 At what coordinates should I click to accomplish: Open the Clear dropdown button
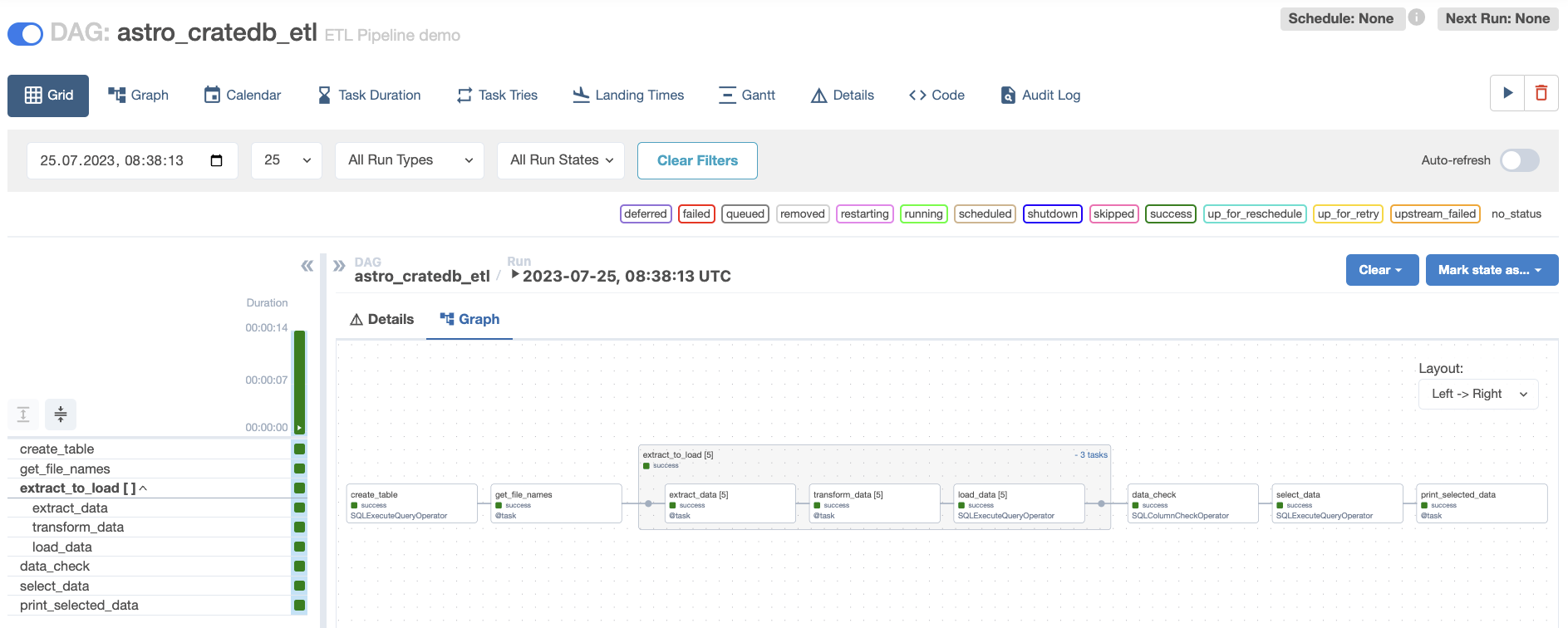pyautogui.click(x=1382, y=270)
